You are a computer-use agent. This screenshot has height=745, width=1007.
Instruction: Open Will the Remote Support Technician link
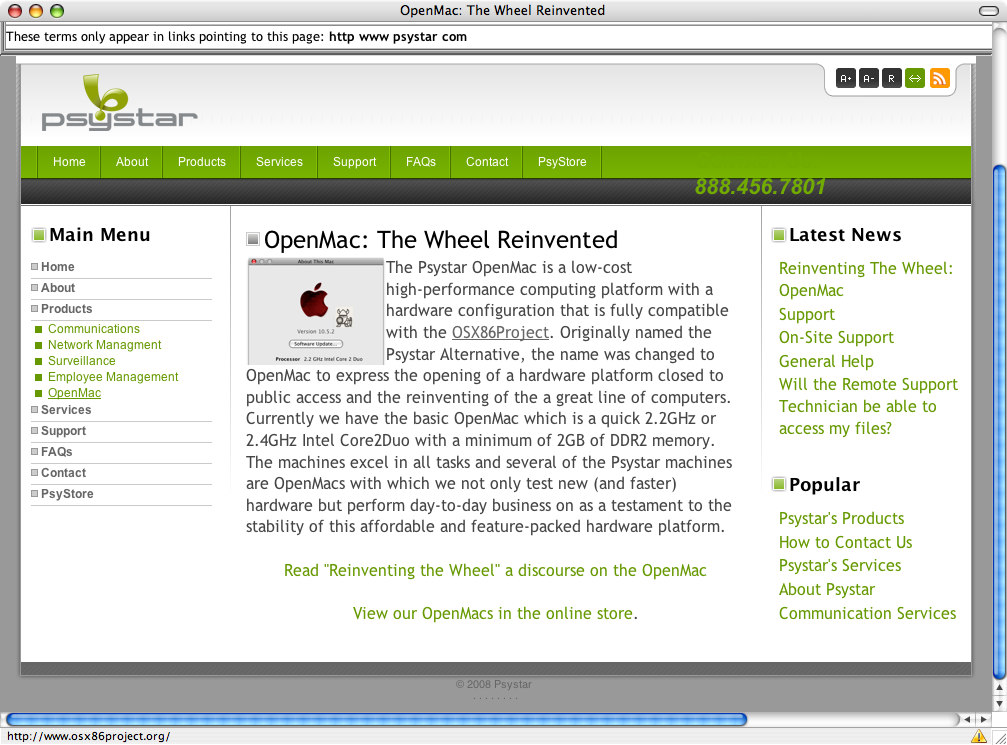tap(868, 407)
